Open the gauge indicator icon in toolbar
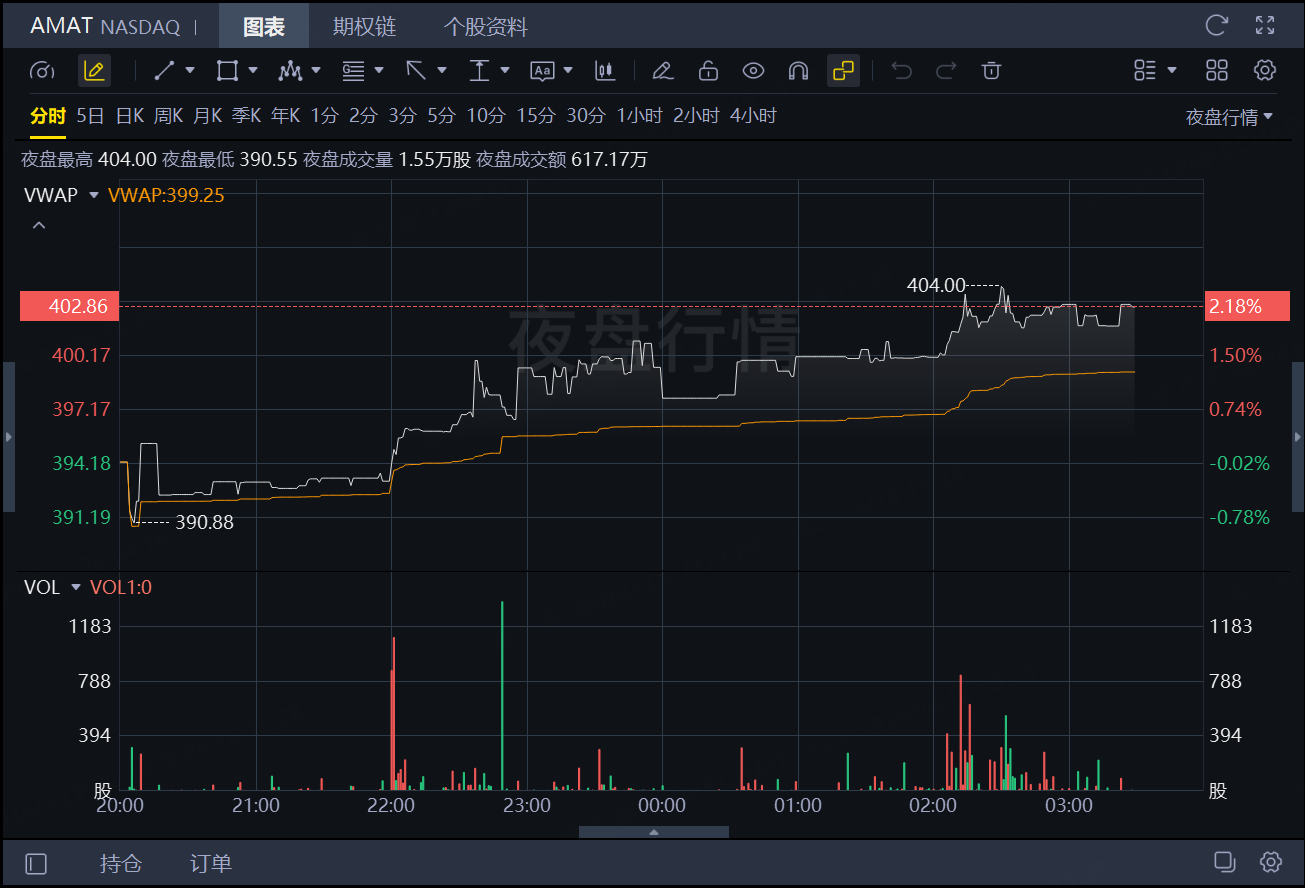Viewport: 1305px width, 888px height. 42,71
